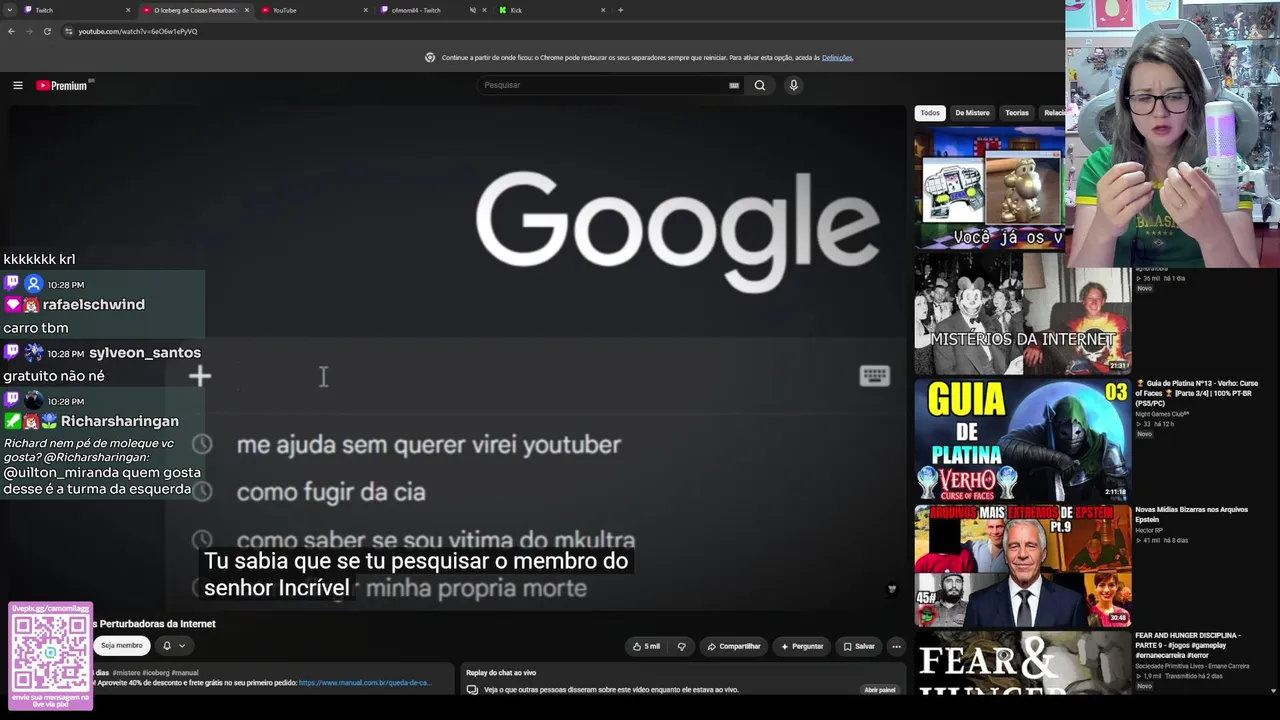Expand the notification bell dropdown

[x=174, y=646]
